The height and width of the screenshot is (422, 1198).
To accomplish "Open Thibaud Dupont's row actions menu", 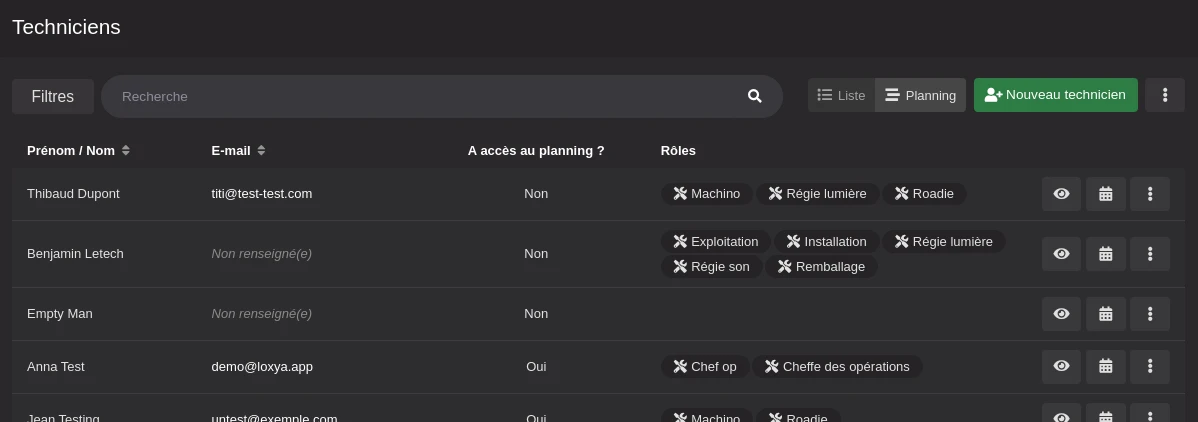I will (1149, 194).
